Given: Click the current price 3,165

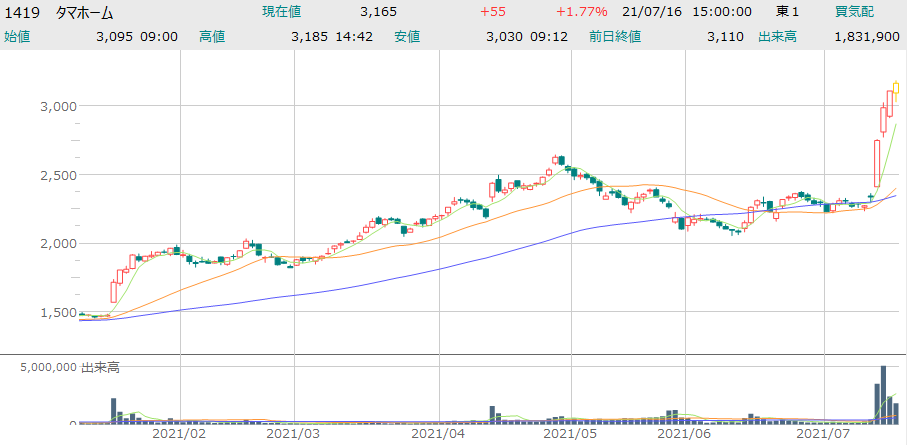Looking at the screenshot, I should coord(378,12).
